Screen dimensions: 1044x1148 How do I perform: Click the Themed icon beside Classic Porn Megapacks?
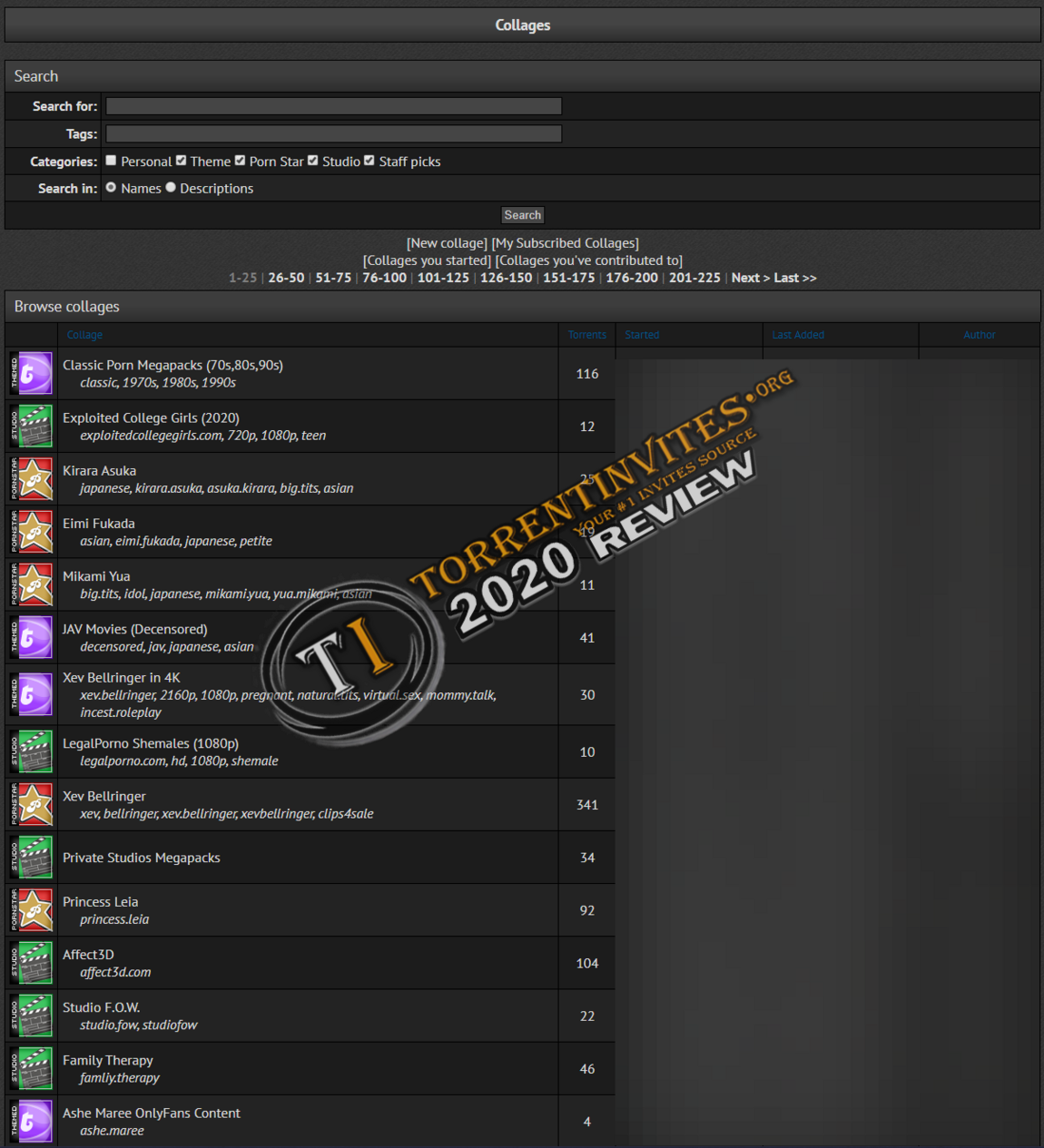32,373
